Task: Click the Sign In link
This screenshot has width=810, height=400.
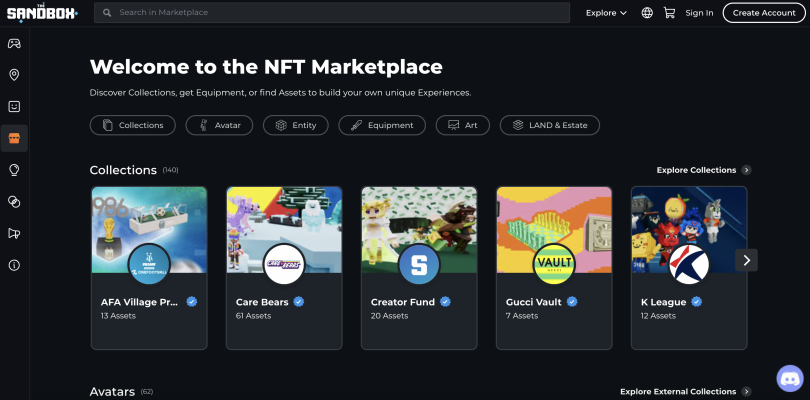Action: click(x=700, y=13)
